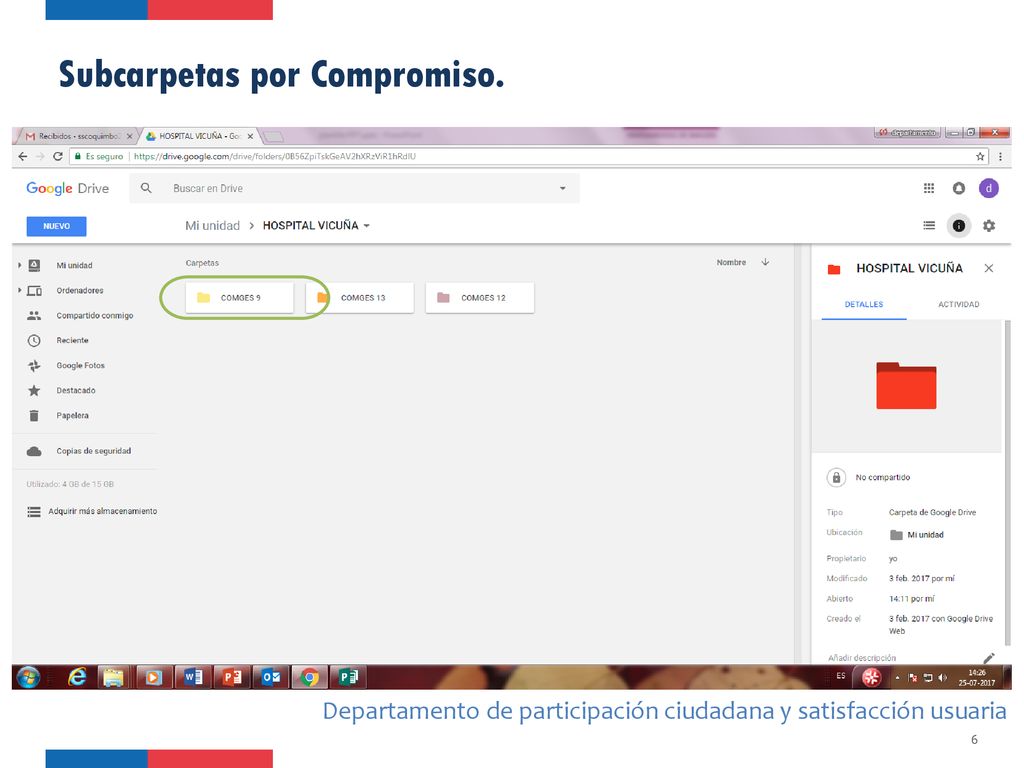Click Adquirir más almacenamiento link
This screenshot has height=768, width=1024.
click(x=102, y=511)
